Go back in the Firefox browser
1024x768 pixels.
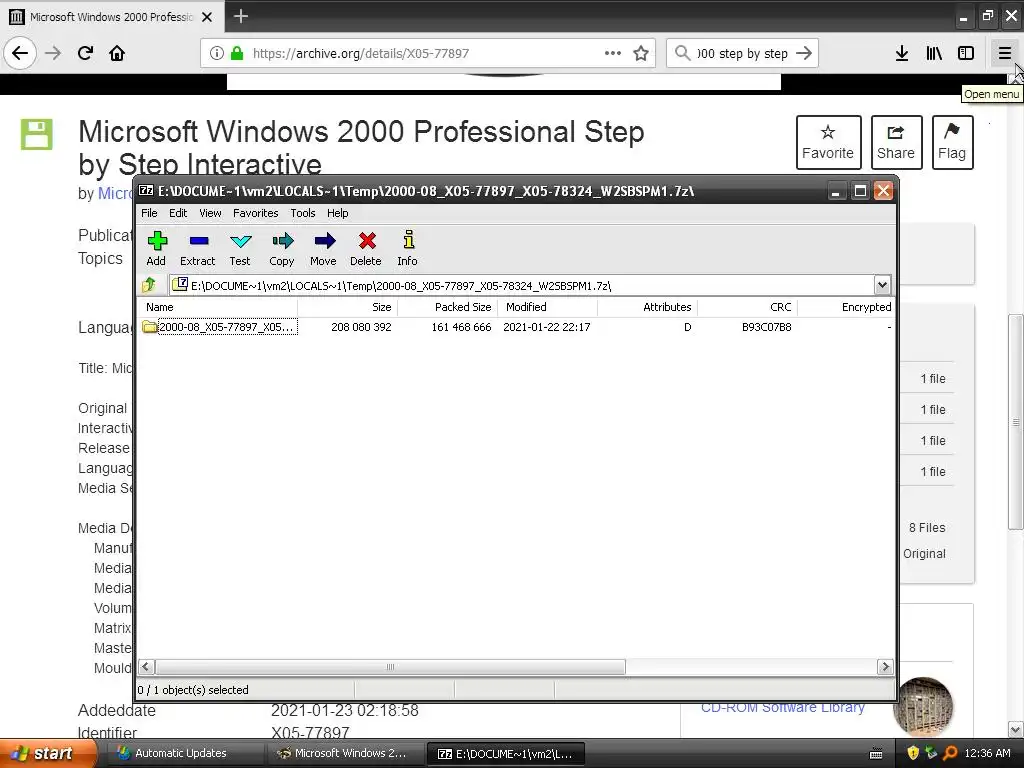20,53
